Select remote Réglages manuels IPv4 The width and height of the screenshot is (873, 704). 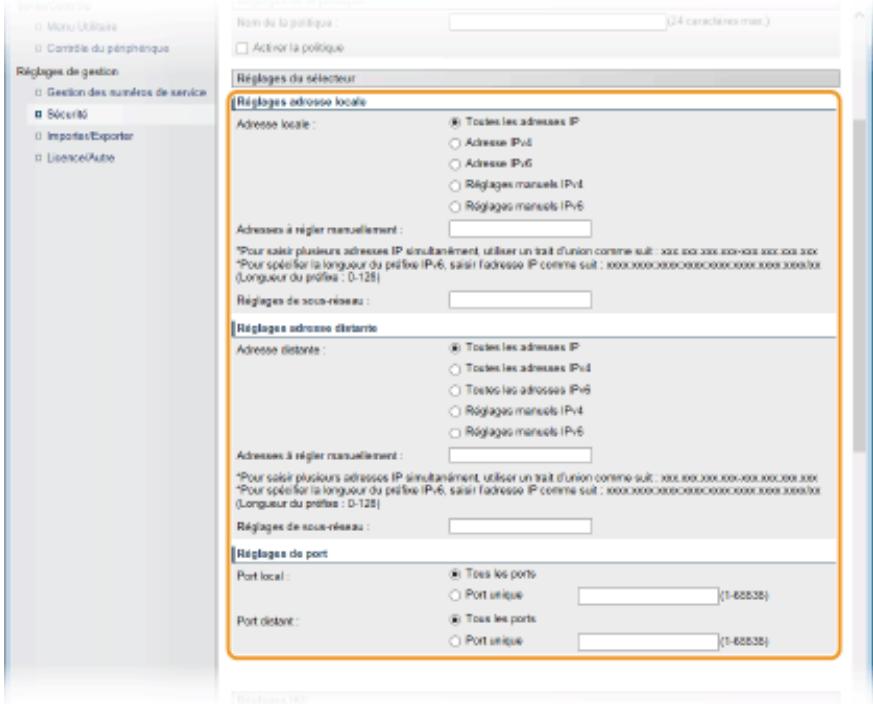[x=455, y=411]
